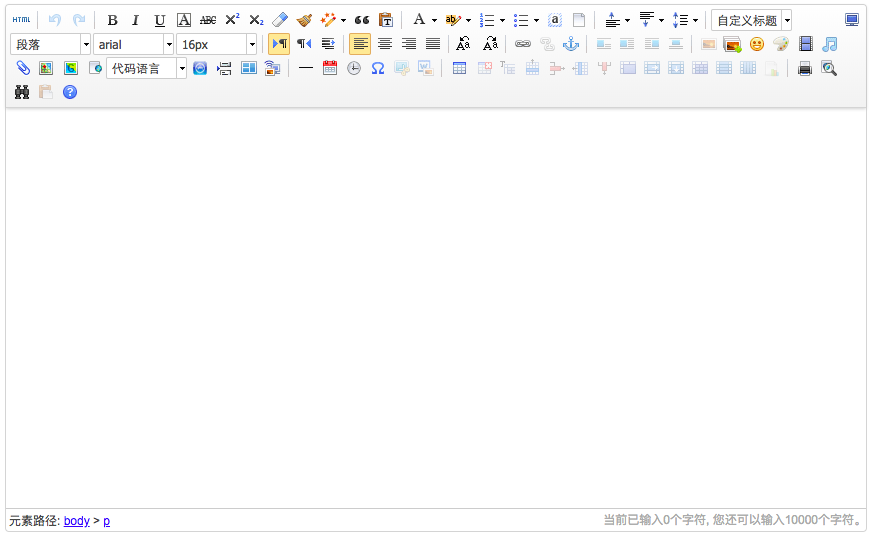873x537 pixels.
Task: Click the select all icon
Action: (555, 20)
